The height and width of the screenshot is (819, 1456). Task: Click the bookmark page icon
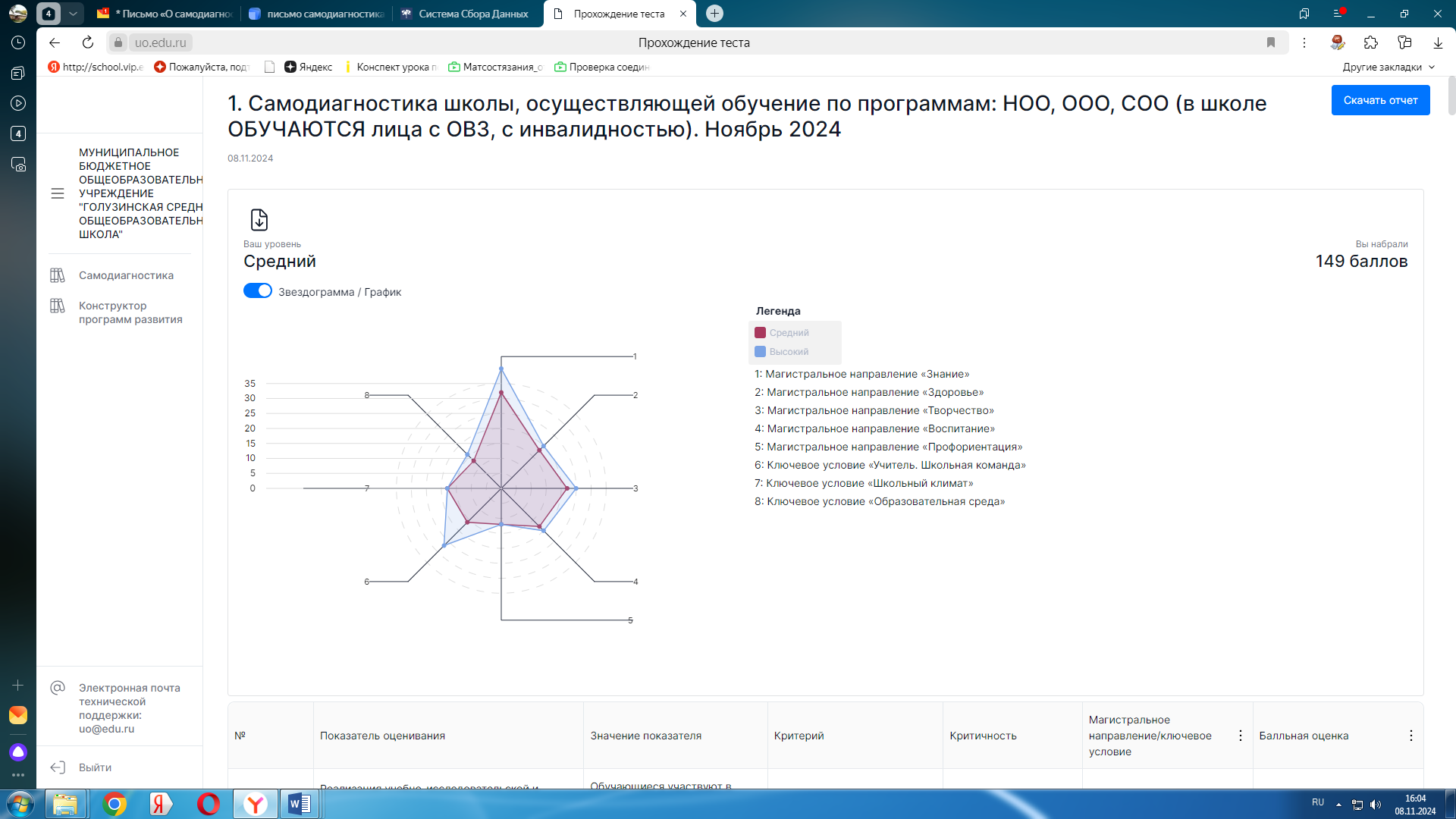point(1271,42)
